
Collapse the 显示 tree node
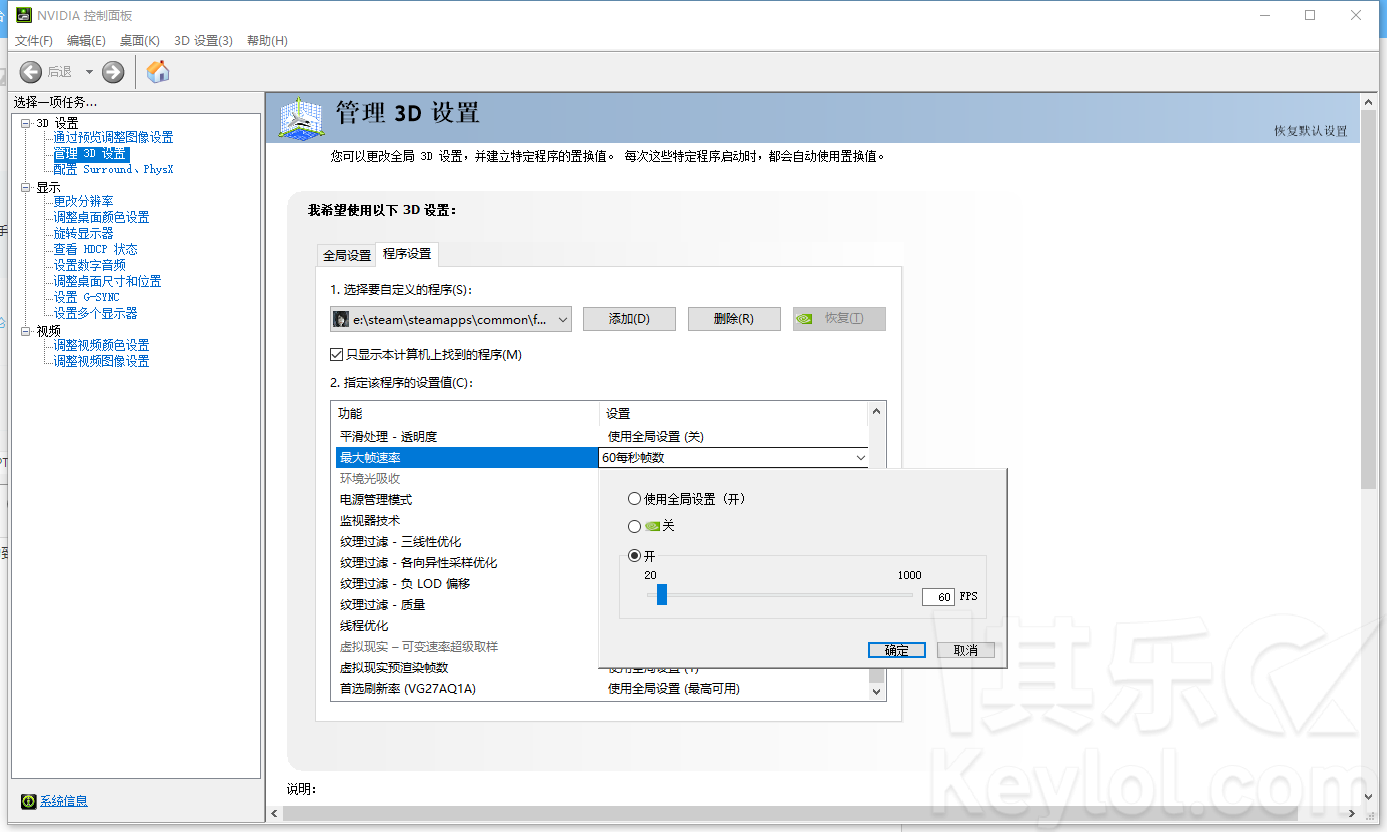pyautogui.click(x=26, y=187)
